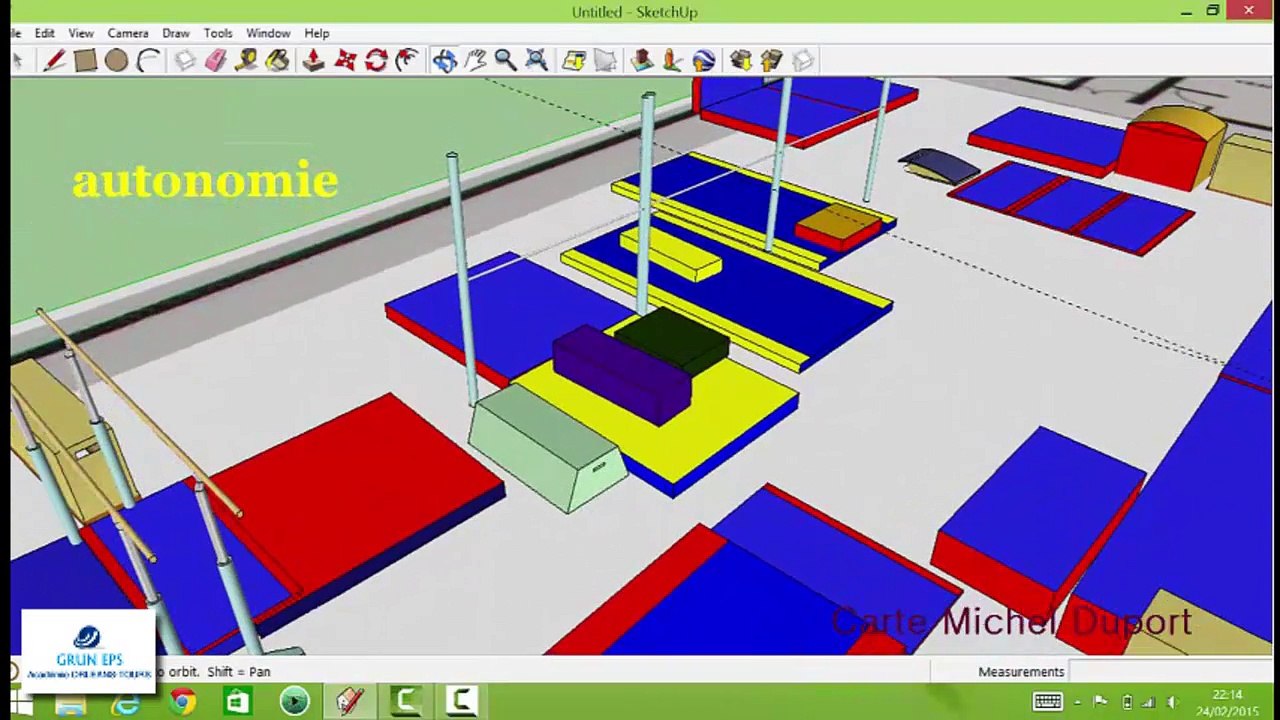Open the Edit menu
This screenshot has height=720, width=1280.
click(45, 33)
